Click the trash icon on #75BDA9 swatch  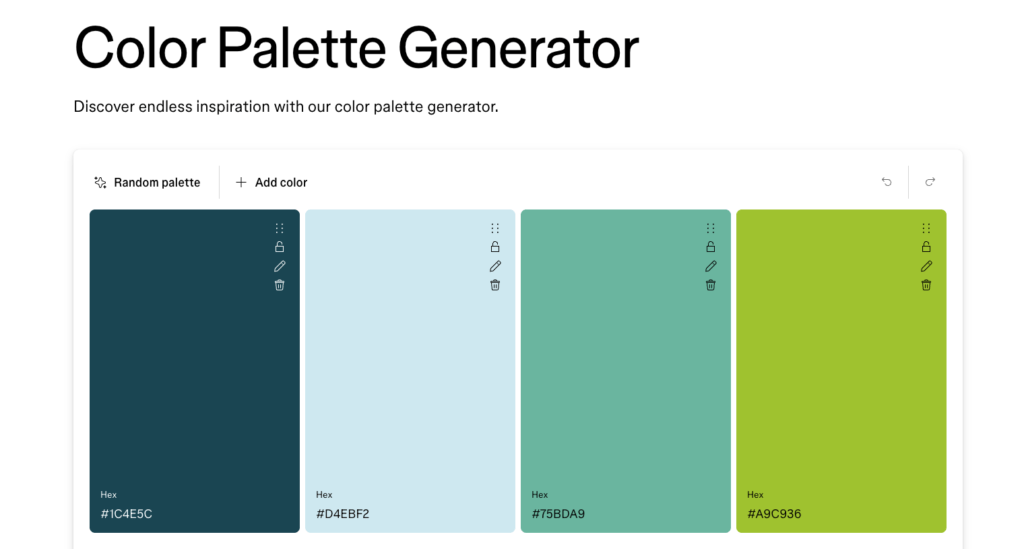click(711, 285)
